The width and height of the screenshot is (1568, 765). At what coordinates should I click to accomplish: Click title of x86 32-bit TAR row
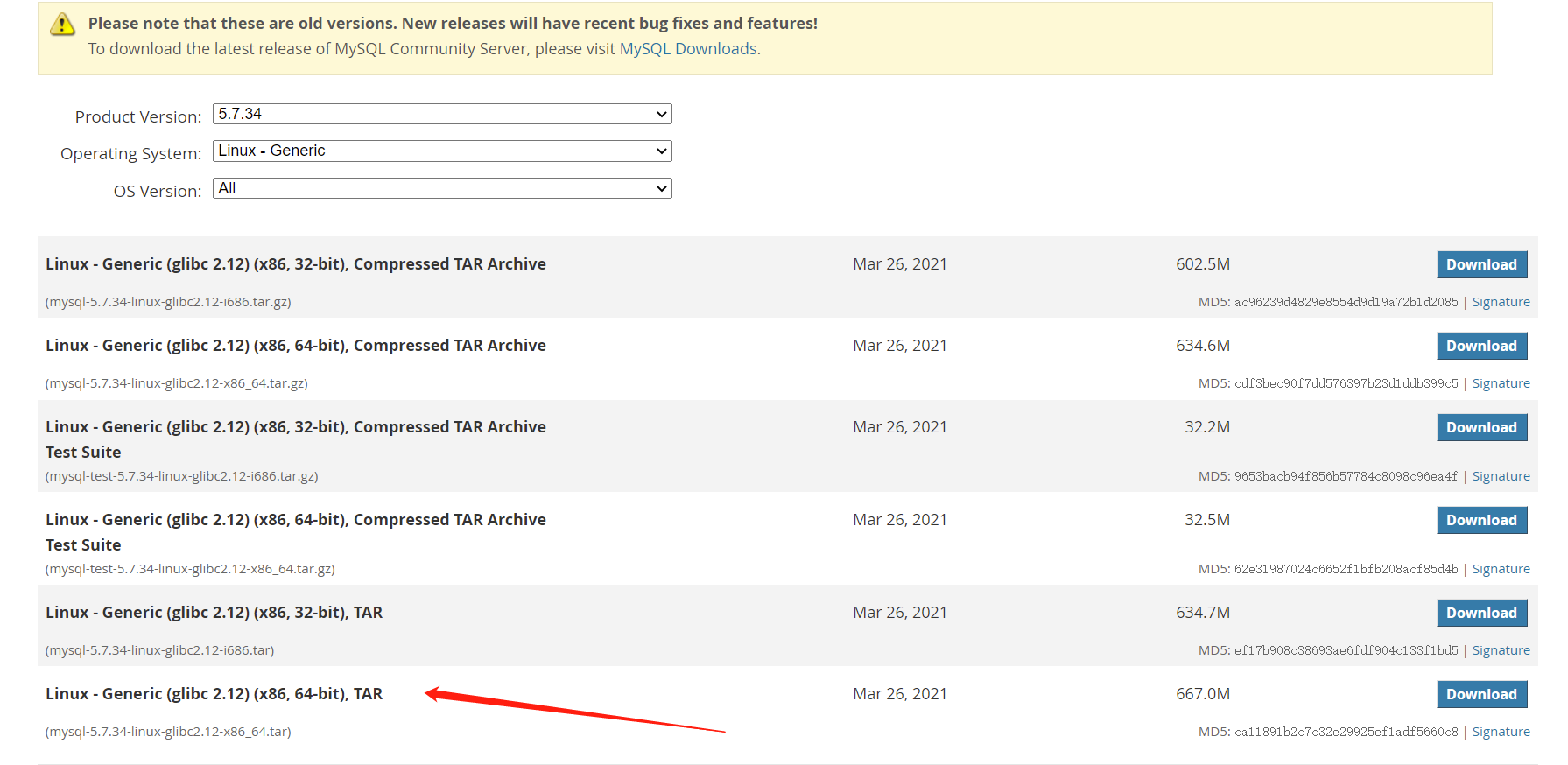214,613
